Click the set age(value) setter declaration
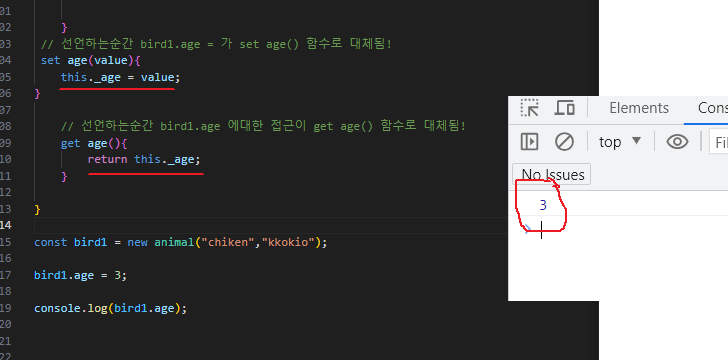Screen dimensions: 728x360 point(91,60)
